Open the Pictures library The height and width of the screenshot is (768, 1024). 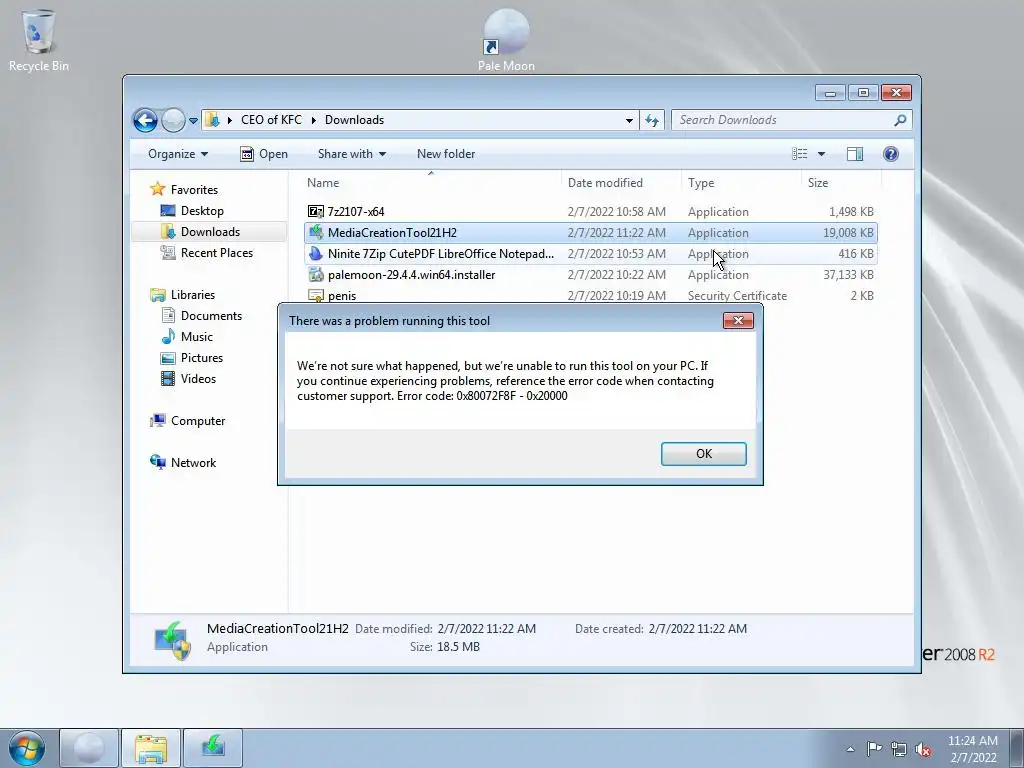pyautogui.click(x=201, y=358)
